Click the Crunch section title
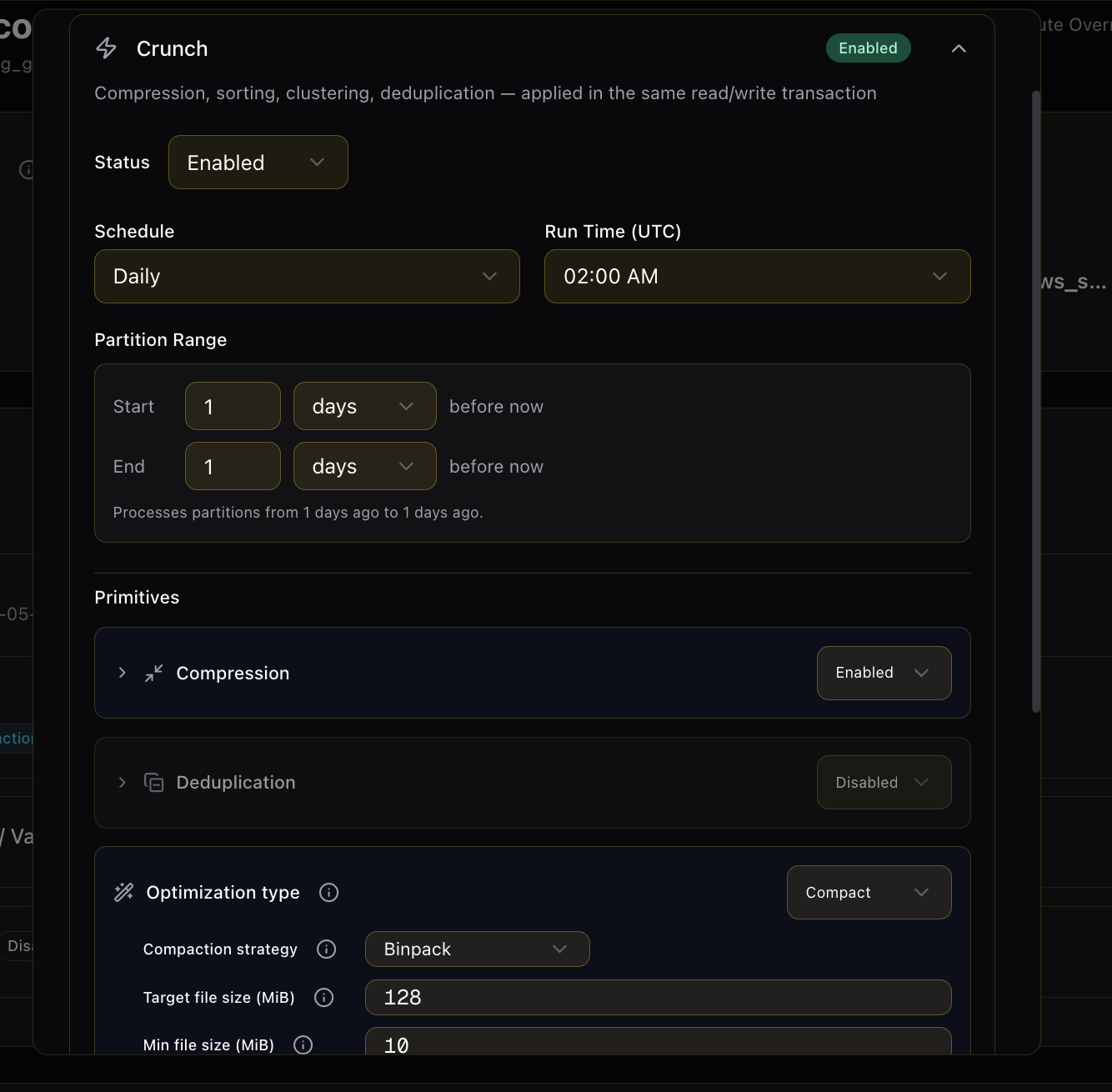1112x1092 pixels. (173, 49)
